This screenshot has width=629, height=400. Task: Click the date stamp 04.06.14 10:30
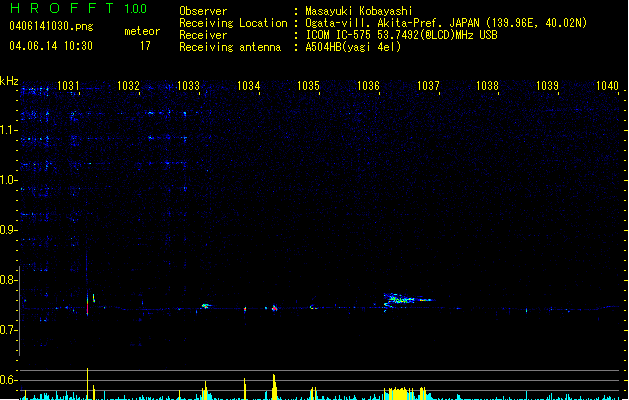(51, 46)
